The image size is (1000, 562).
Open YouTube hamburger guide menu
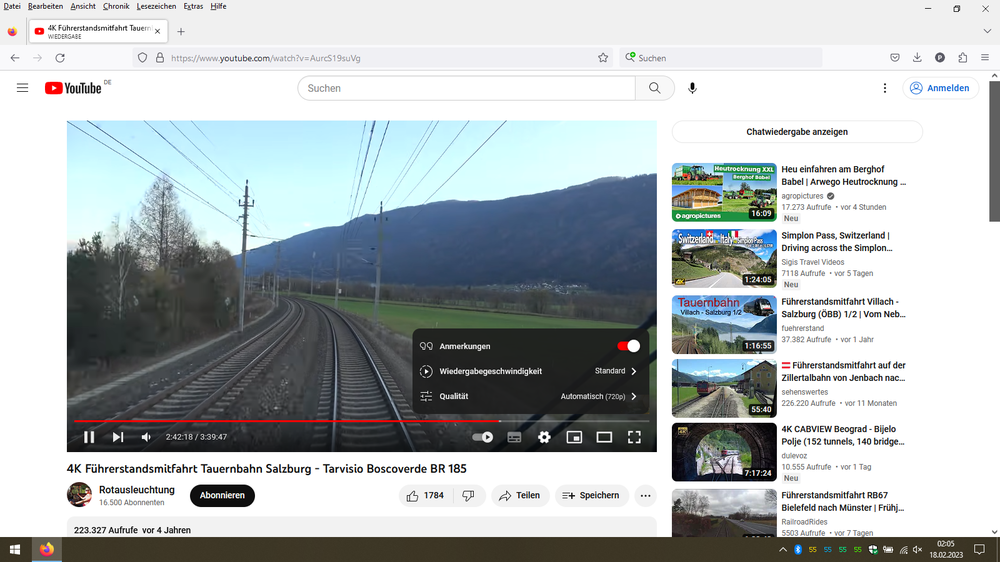pos(22,88)
